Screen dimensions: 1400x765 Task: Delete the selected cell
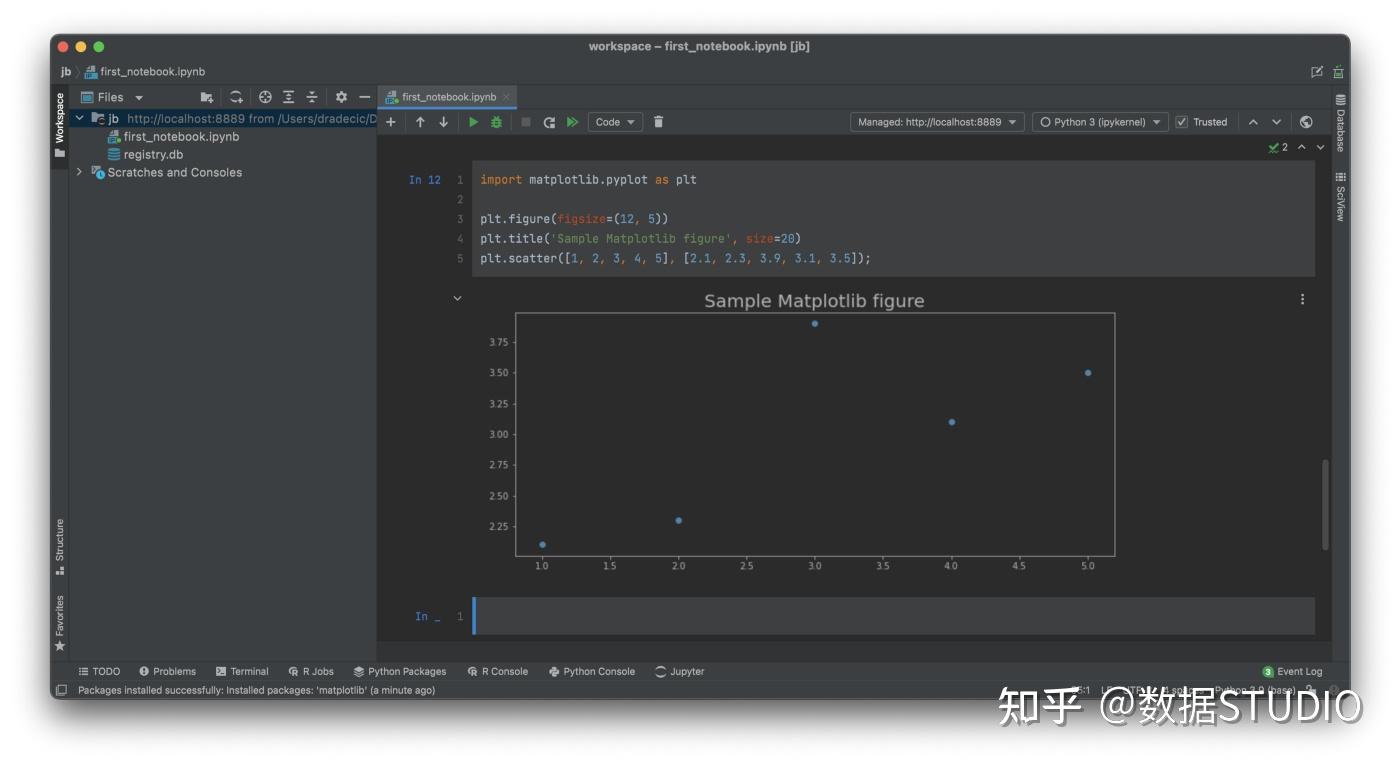(x=657, y=121)
